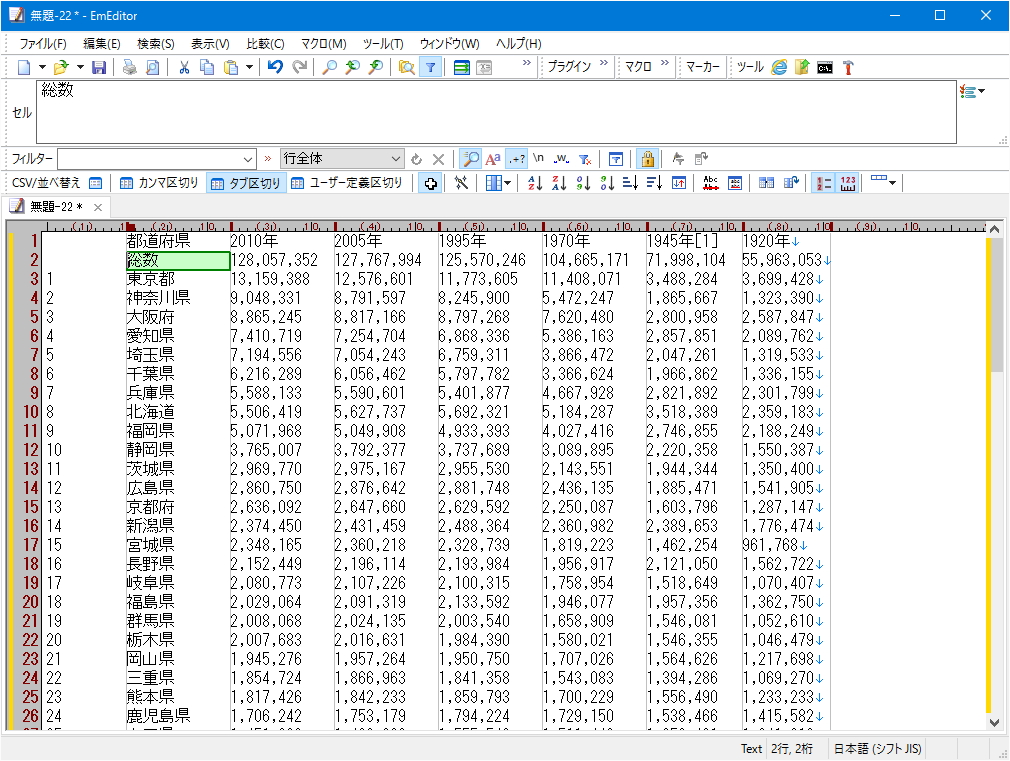Click the command prompt tool icon
The image size is (1010, 761).
coord(825,67)
